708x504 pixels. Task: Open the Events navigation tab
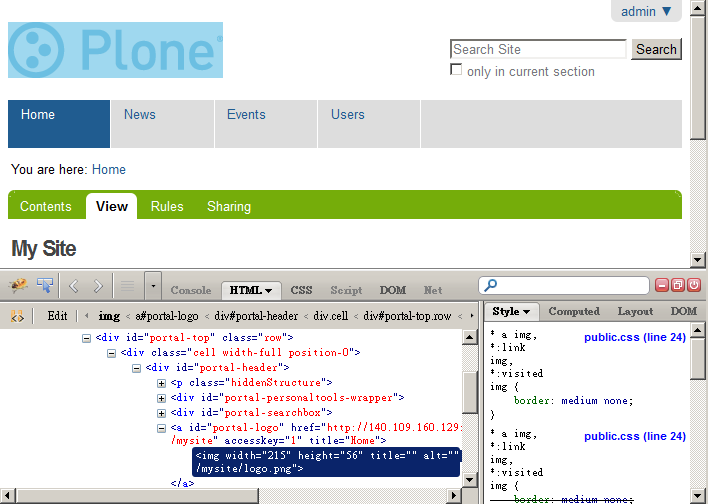(266, 124)
